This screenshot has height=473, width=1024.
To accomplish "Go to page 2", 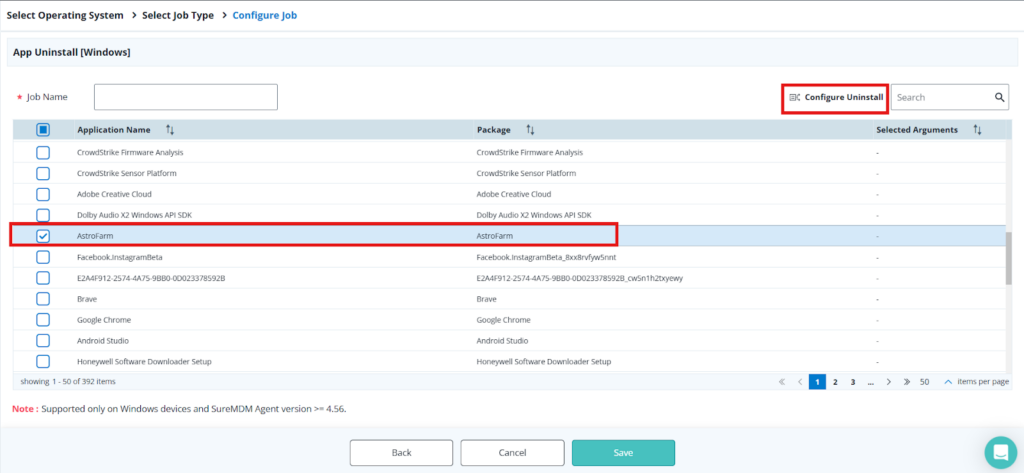I will point(835,382).
